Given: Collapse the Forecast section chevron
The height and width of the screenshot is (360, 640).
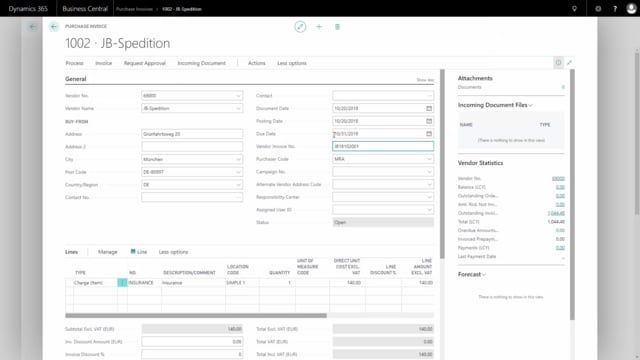Looking at the screenshot, I should click(484, 275).
